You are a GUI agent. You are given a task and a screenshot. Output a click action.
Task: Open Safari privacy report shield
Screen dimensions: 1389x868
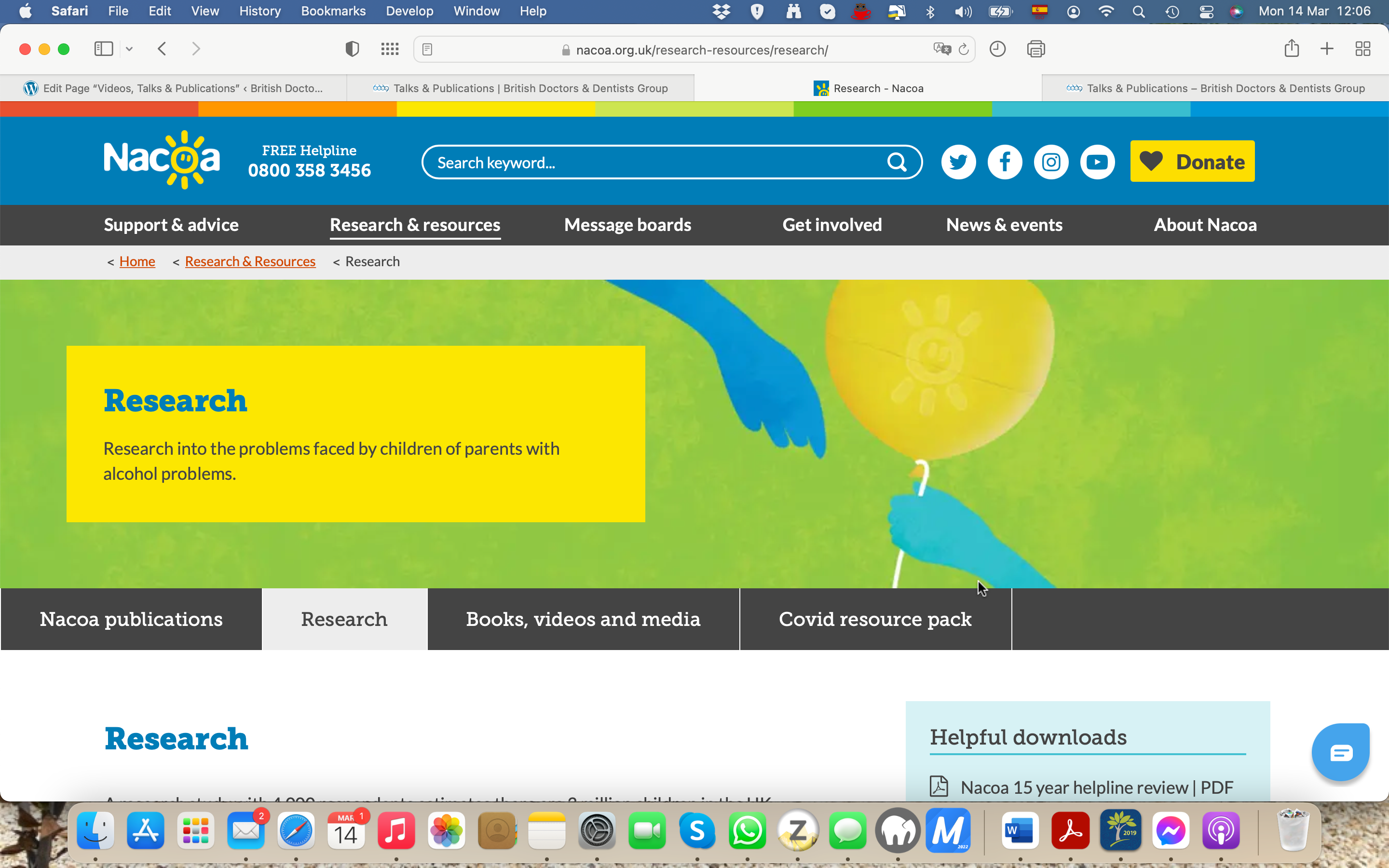coord(352,49)
